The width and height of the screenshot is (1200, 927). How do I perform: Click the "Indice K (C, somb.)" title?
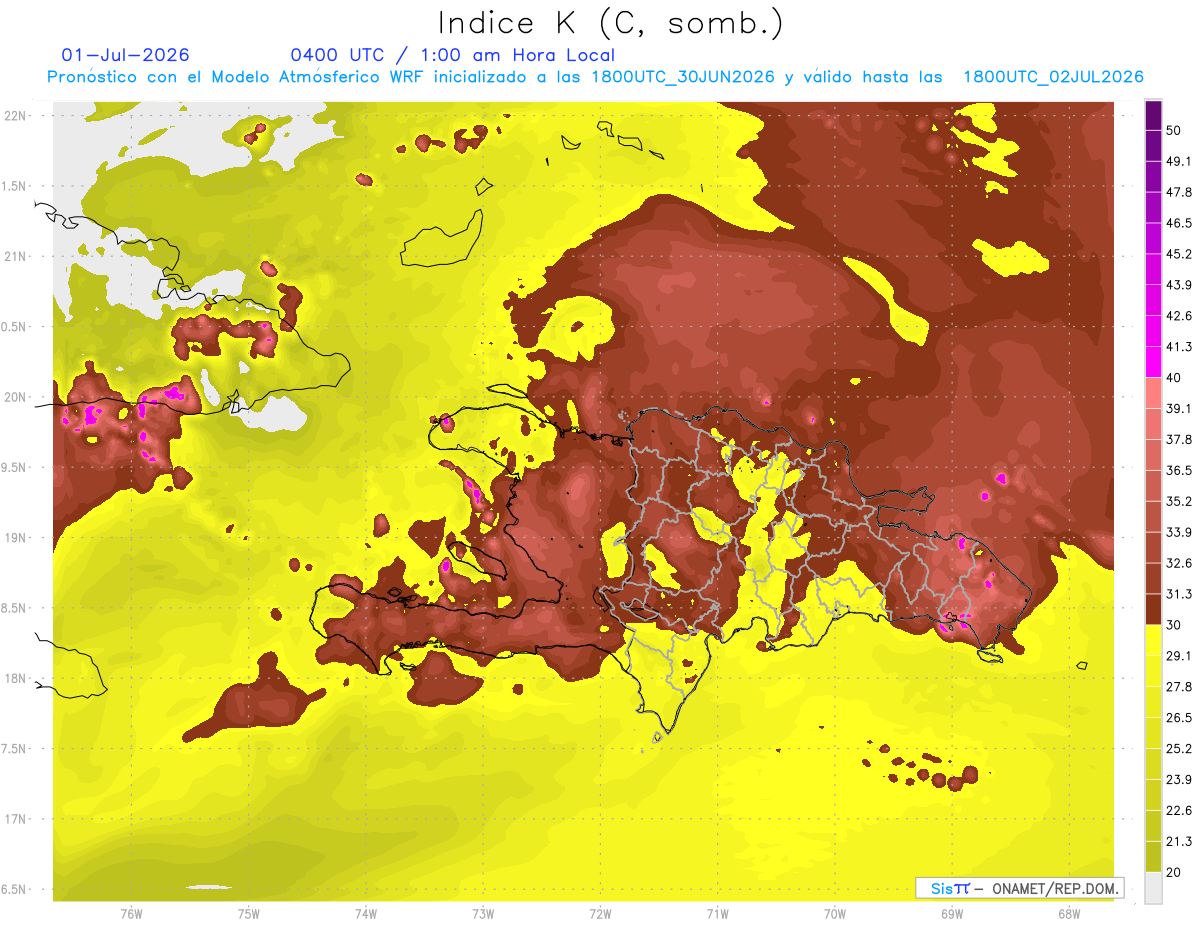click(610, 23)
